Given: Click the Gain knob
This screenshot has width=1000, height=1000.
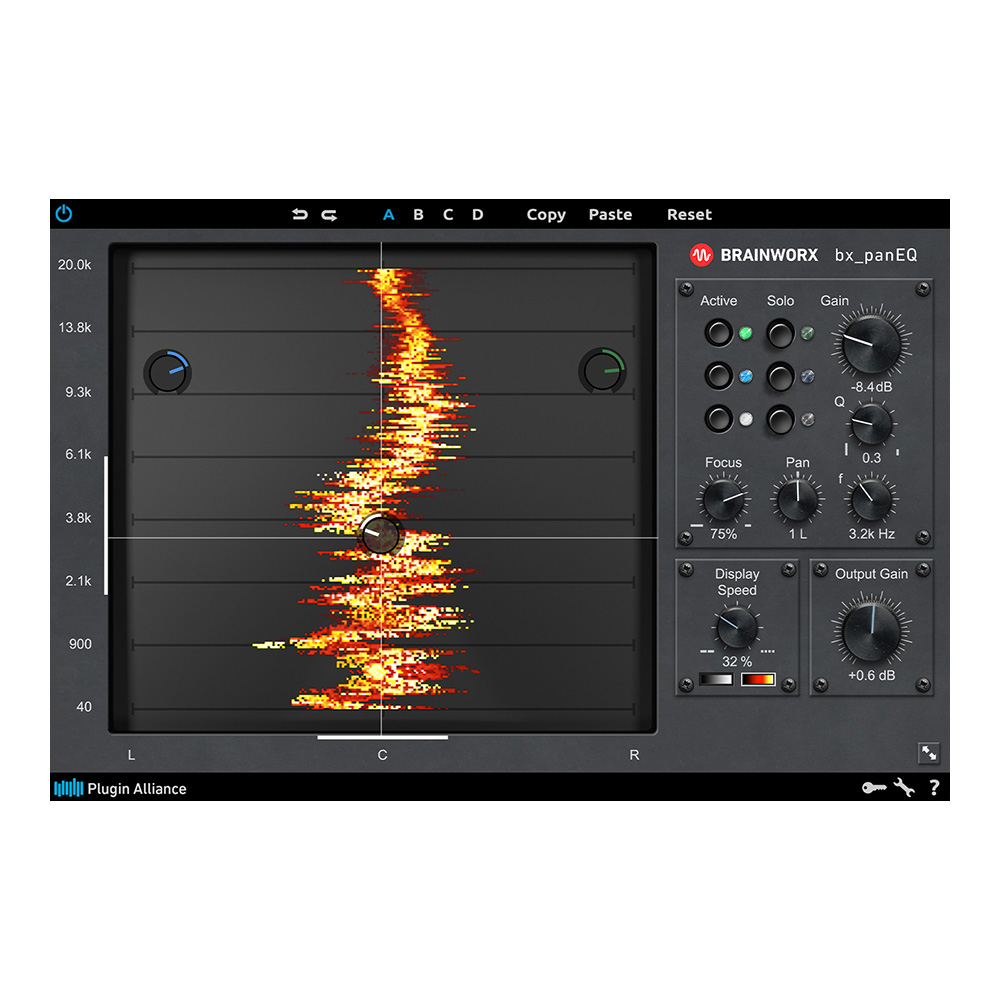Looking at the screenshot, I should (871, 344).
